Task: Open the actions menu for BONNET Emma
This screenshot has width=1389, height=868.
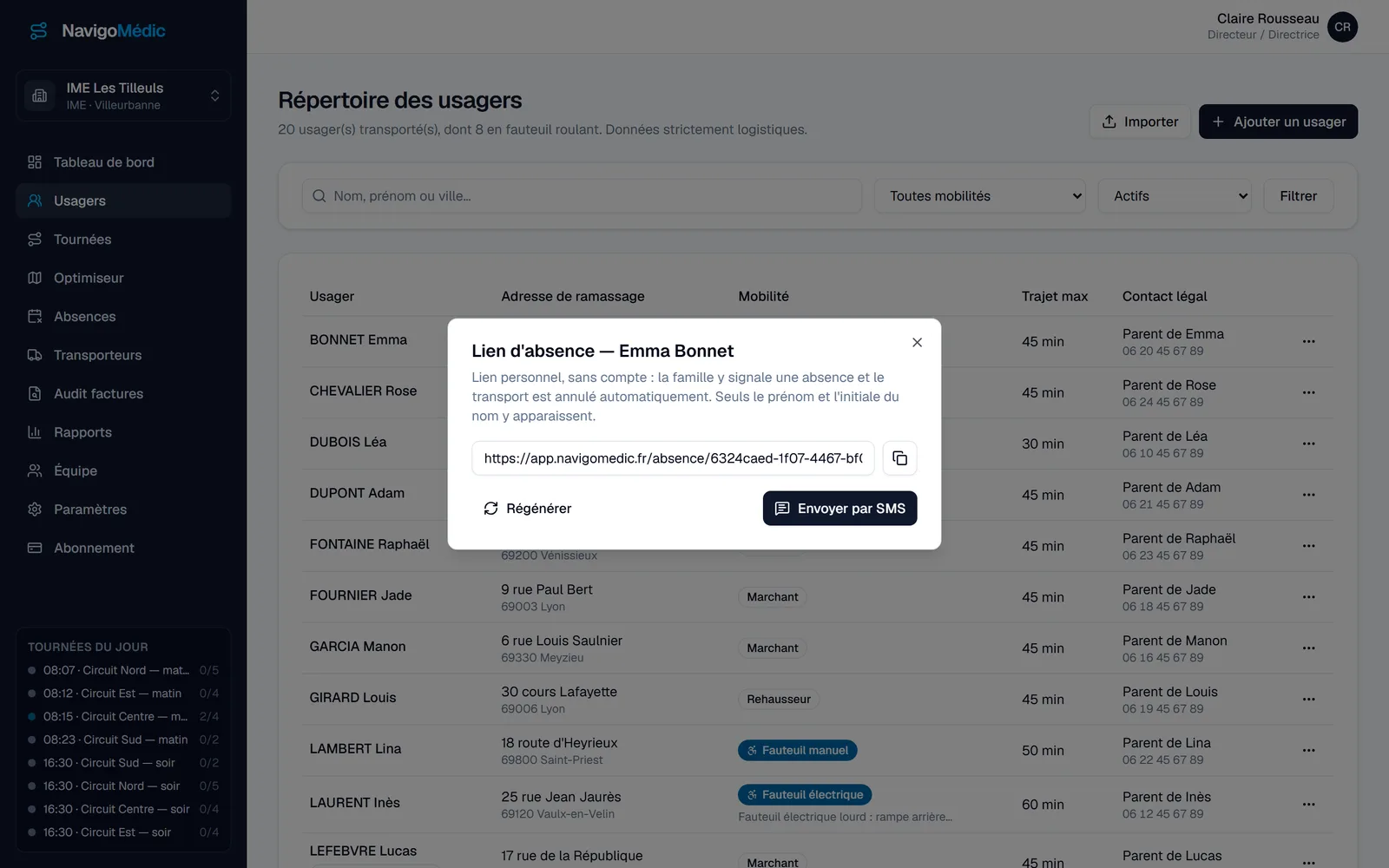Action: tap(1308, 342)
